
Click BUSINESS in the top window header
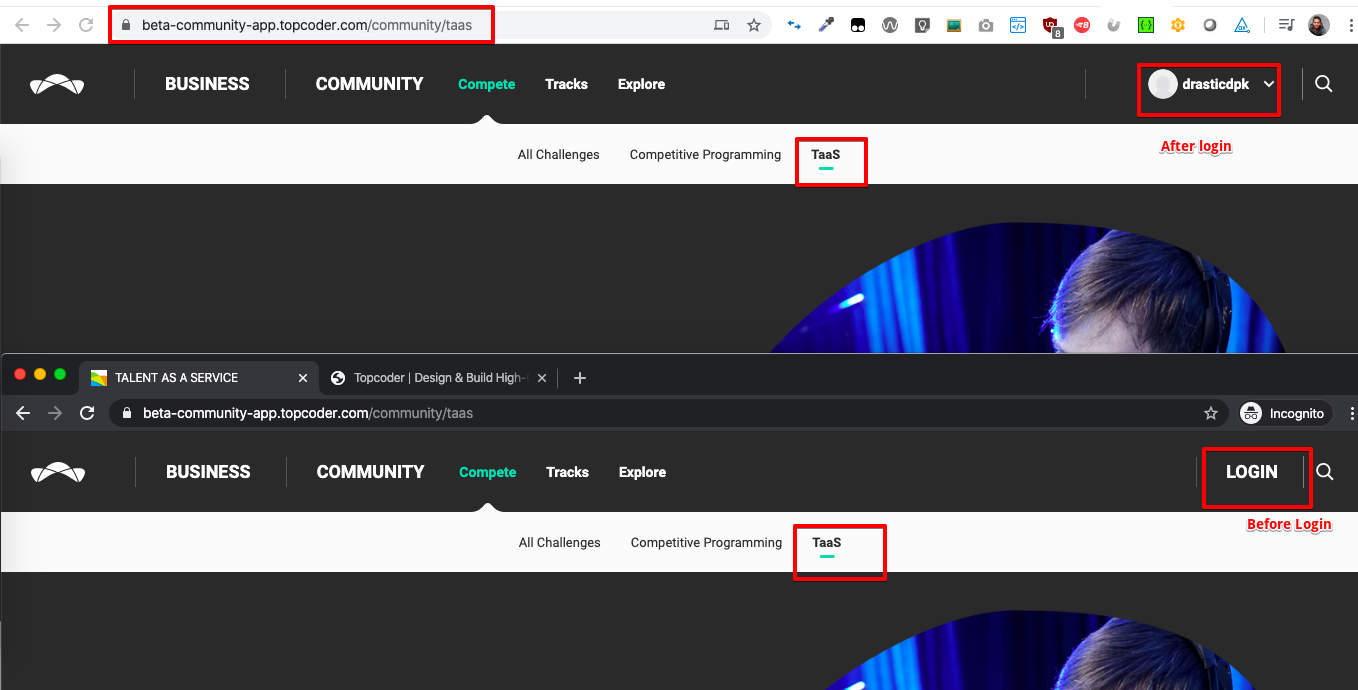click(x=207, y=84)
